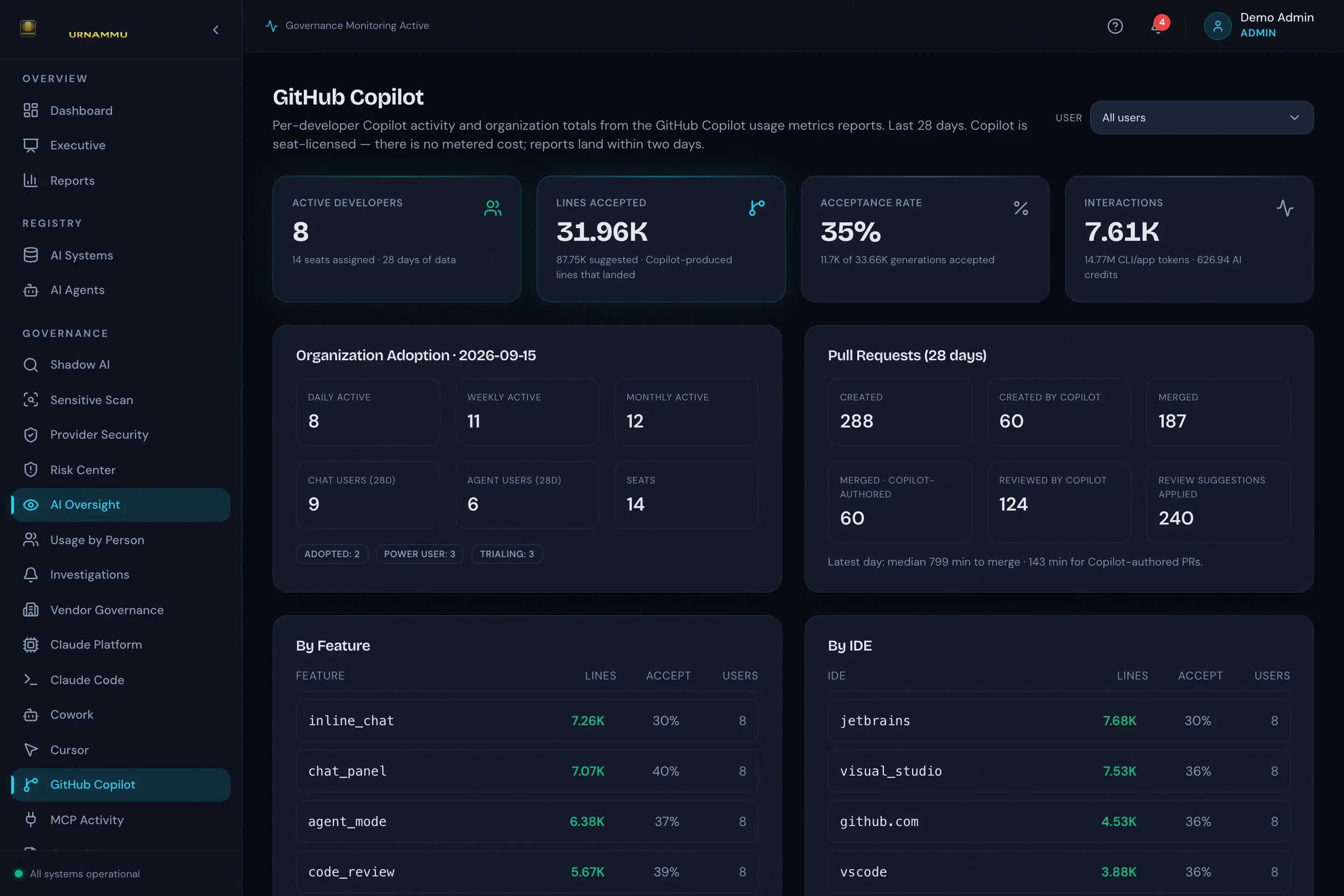Collapse the sidebar with the chevron arrow
Viewport: 1344px width, 896px height.
point(216,30)
